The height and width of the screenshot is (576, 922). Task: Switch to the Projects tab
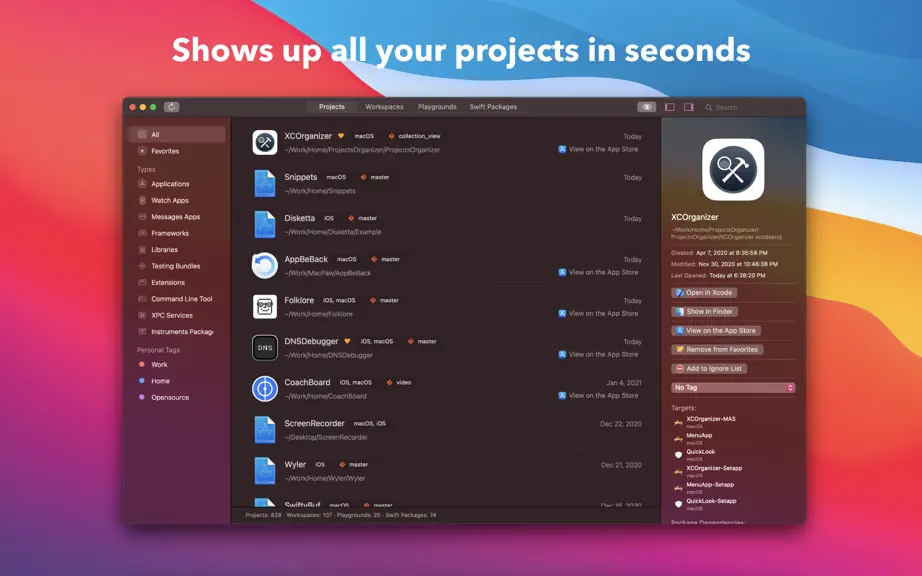[332, 107]
